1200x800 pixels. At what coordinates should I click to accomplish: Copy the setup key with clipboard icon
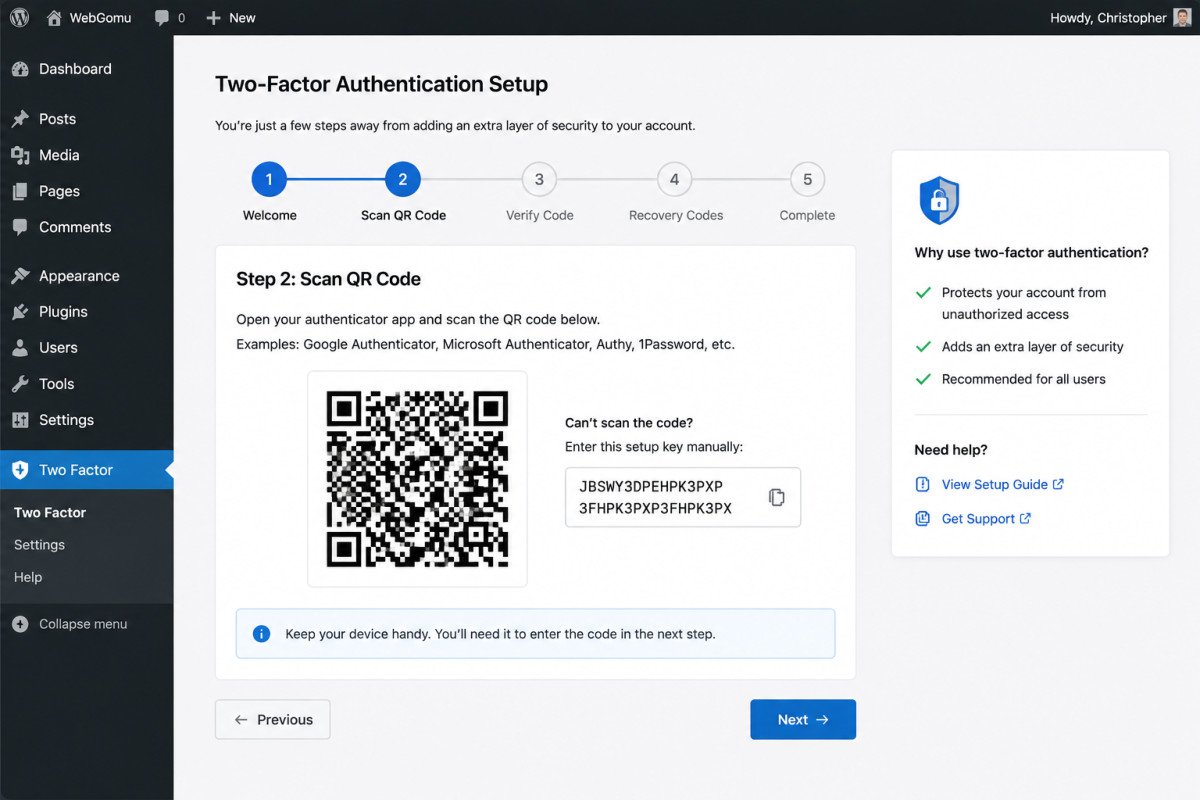pyautogui.click(x=776, y=497)
